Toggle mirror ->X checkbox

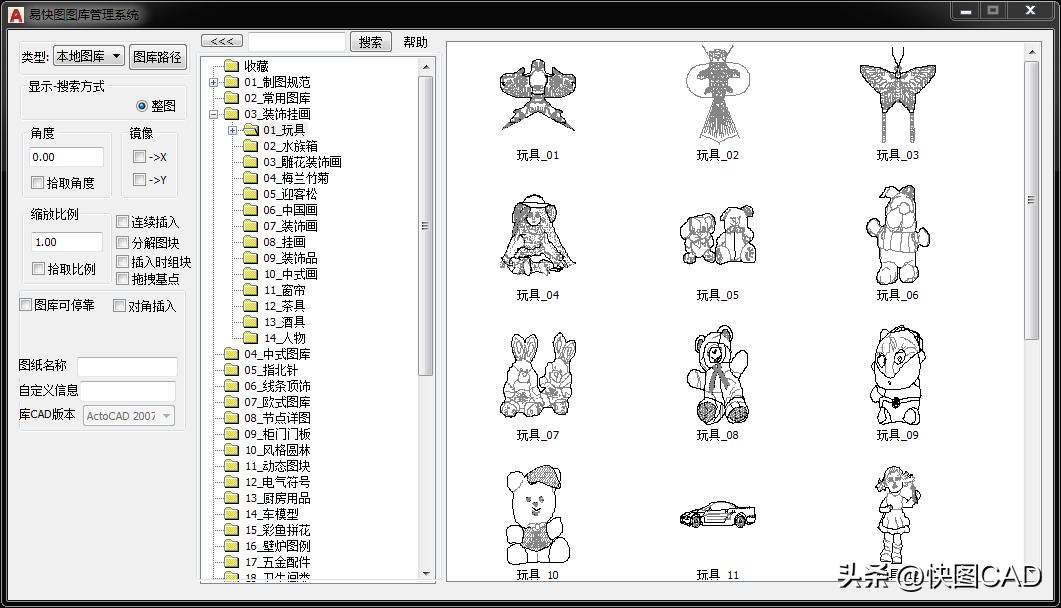pyautogui.click(x=139, y=156)
